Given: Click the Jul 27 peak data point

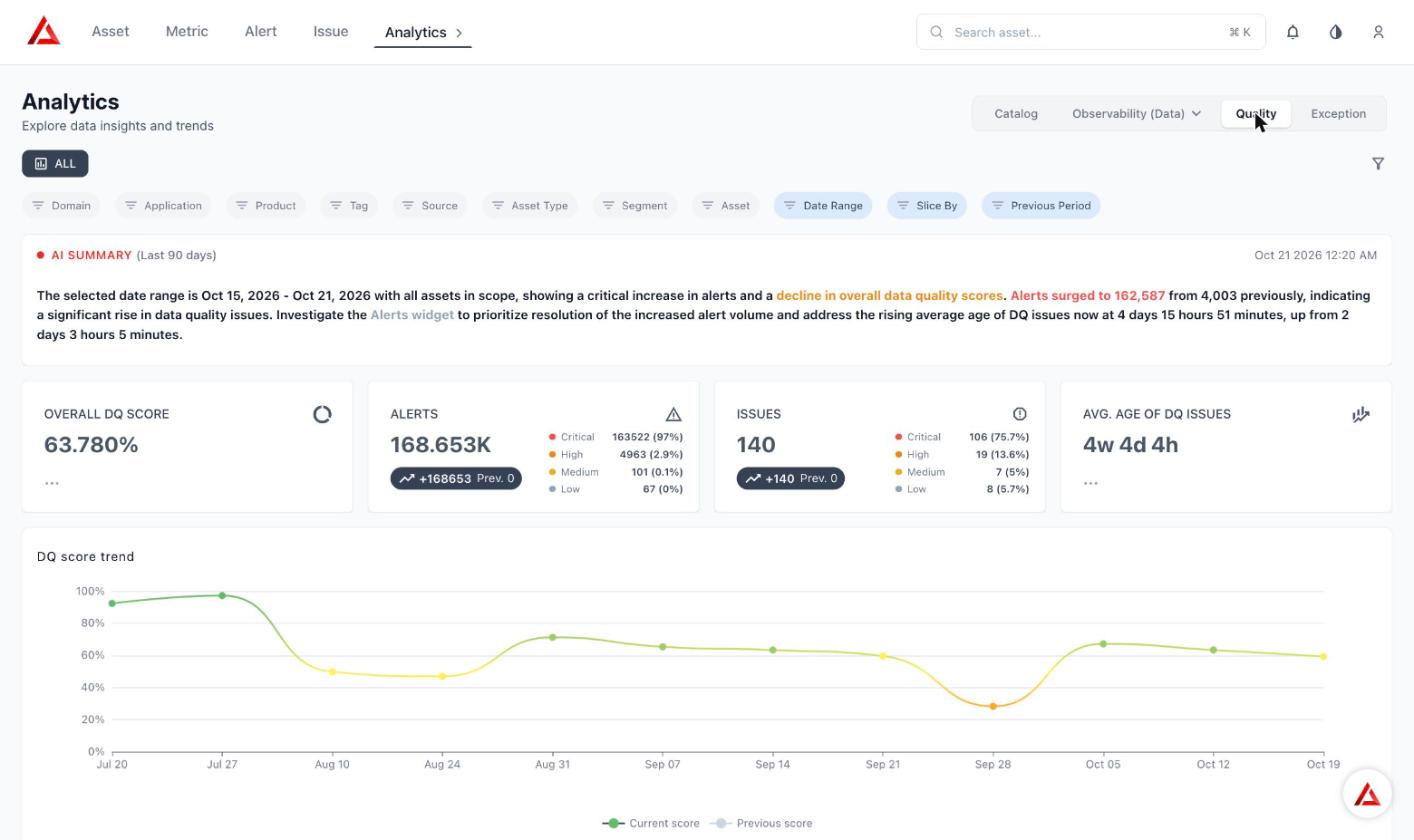Looking at the screenshot, I should (222, 595).
